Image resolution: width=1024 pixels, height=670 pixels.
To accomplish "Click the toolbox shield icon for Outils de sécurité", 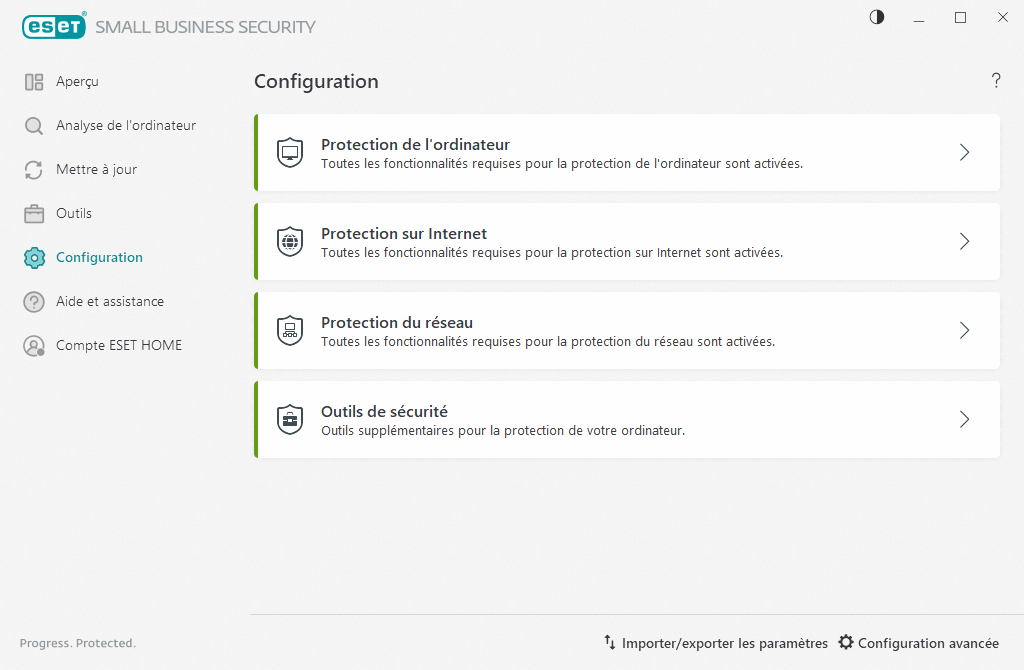I will coord(290,420).
